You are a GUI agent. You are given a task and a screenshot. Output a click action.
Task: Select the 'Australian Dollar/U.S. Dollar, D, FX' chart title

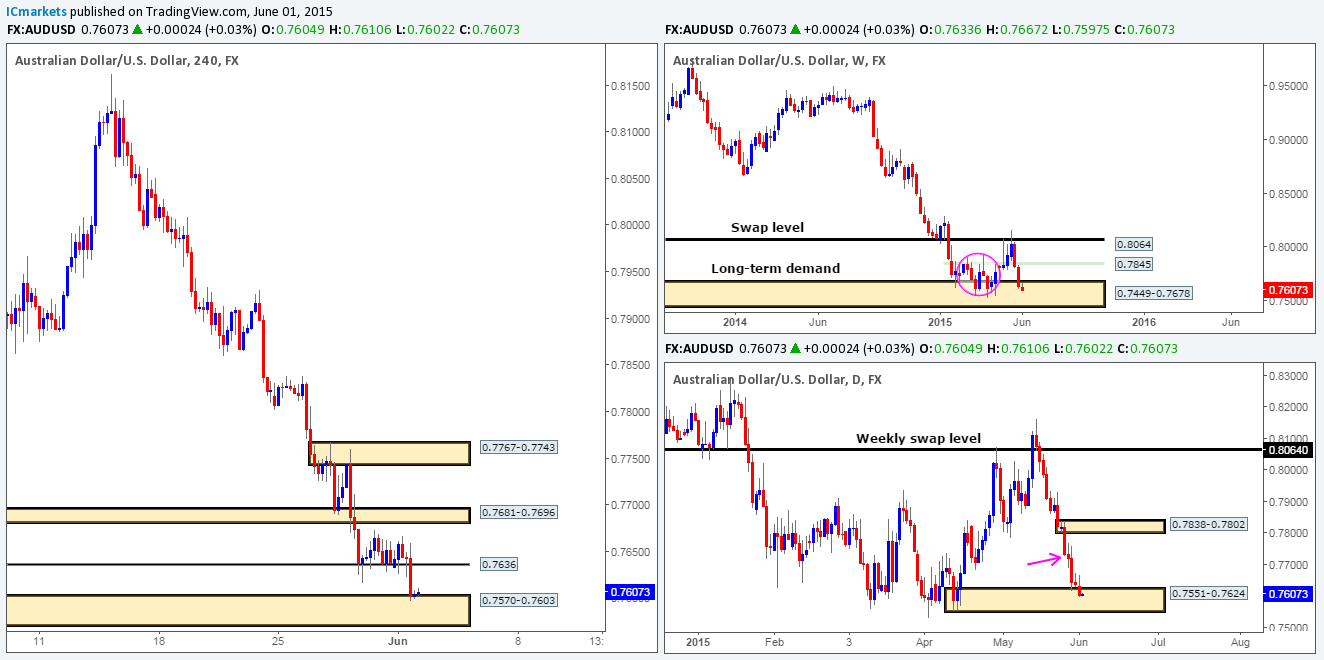(x=777, y=380)
